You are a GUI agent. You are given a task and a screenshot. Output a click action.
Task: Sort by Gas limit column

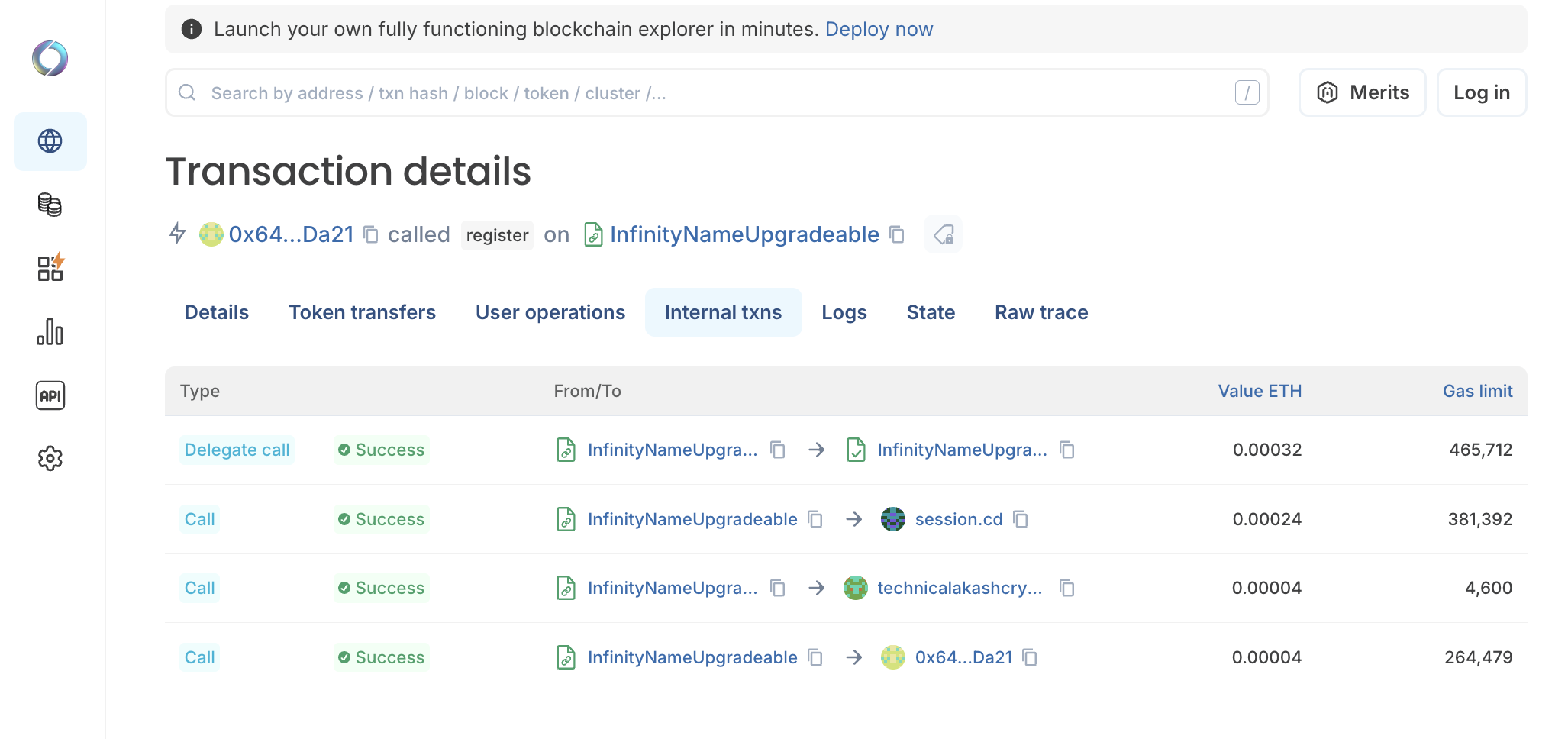(x=1477, y=391)
